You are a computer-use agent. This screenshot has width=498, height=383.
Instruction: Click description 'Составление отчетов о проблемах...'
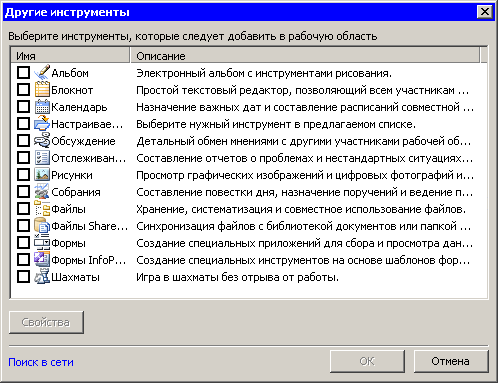tap(305, 158)
